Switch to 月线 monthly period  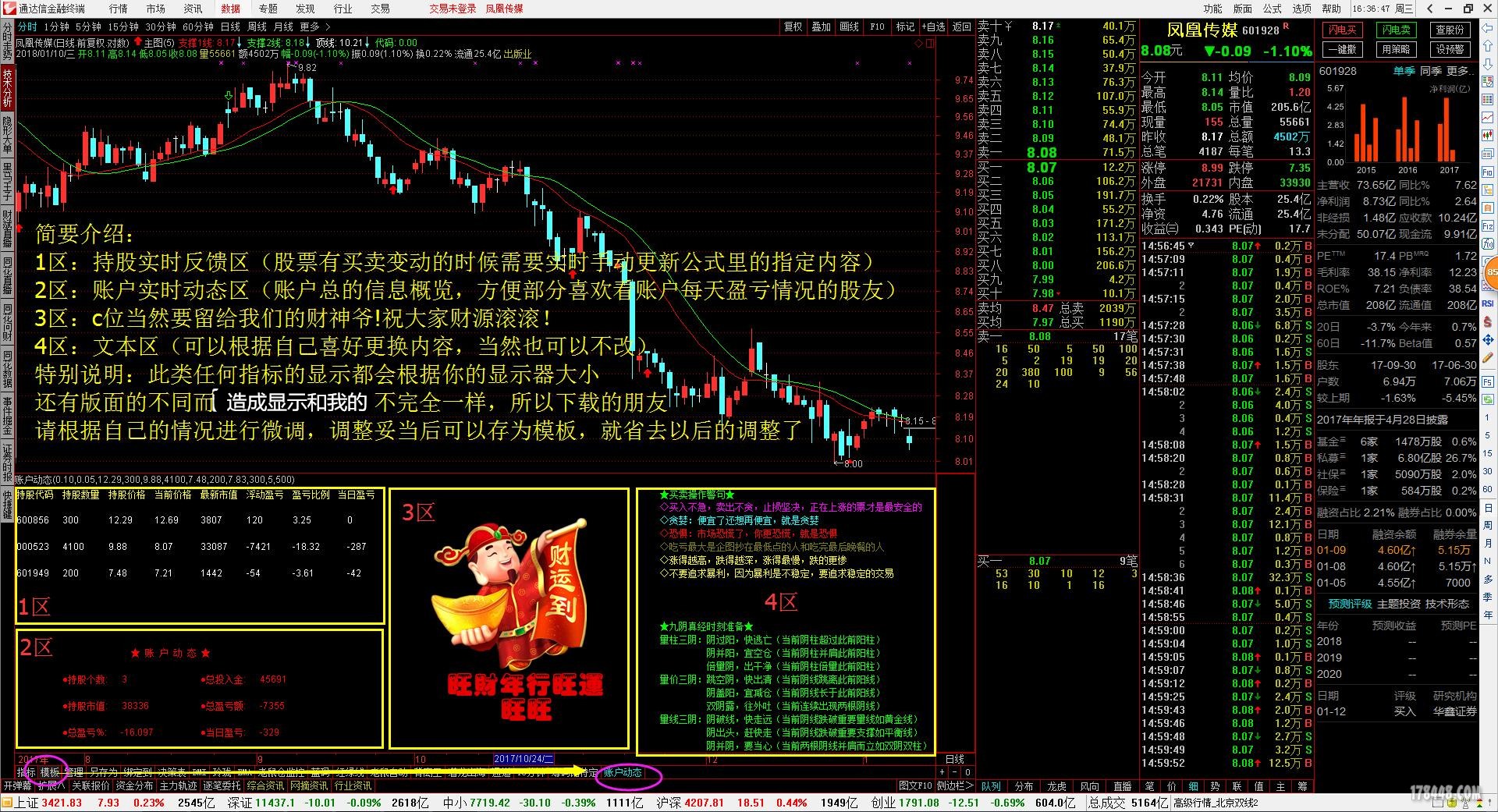pyautogui.click(x=284, y=27)
